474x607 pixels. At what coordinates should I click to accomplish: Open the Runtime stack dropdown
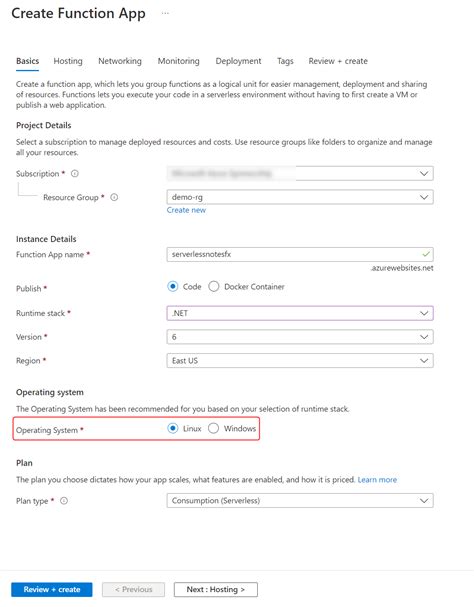[x=300, y=313]
